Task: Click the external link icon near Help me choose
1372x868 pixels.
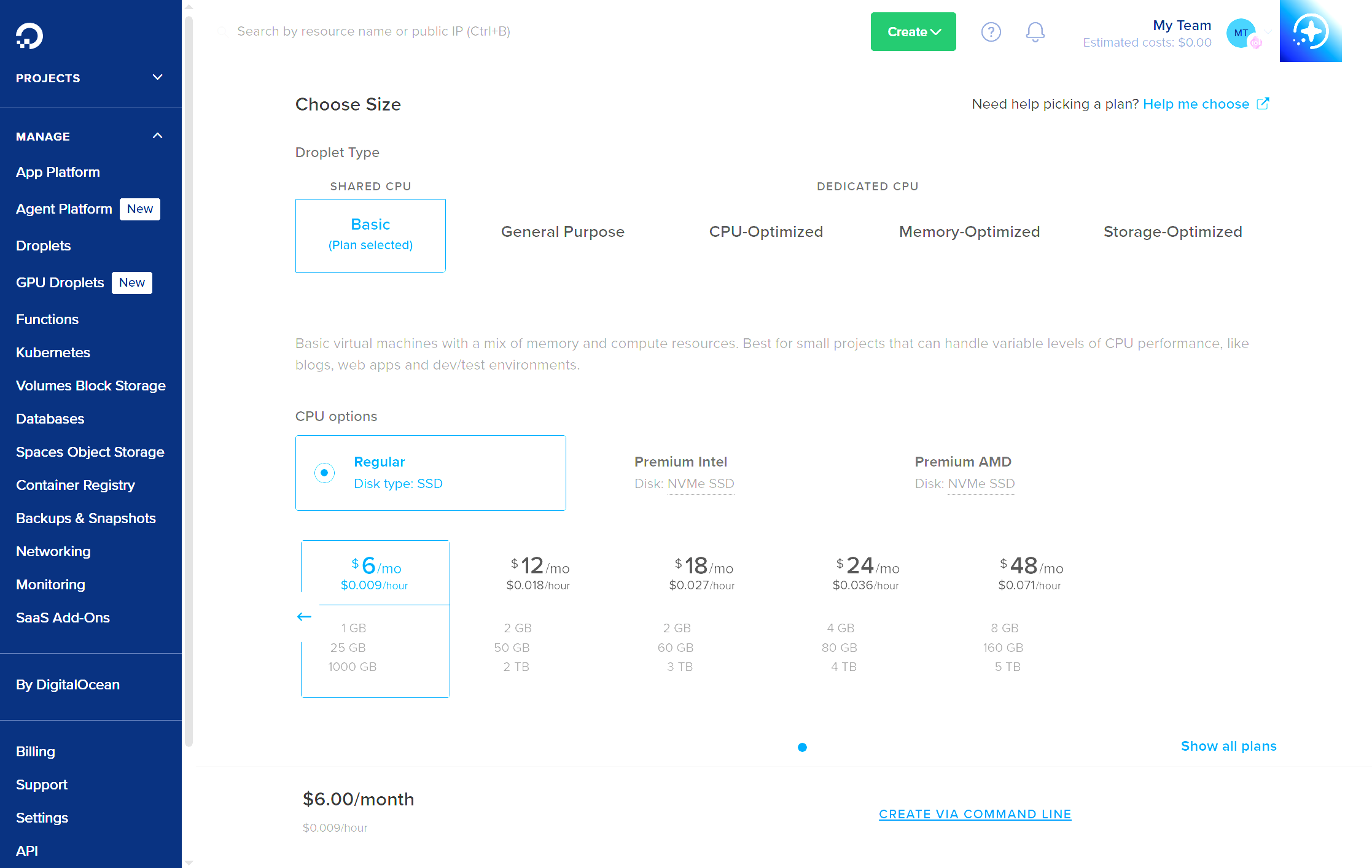Action: coord(1263,104)
